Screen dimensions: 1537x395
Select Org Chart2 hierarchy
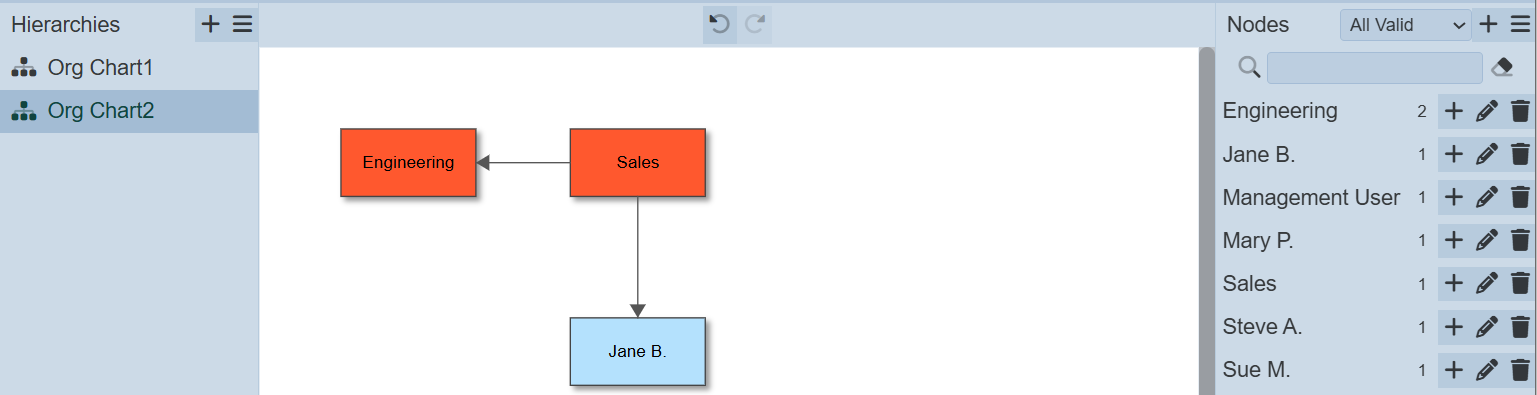click(129, 111)
